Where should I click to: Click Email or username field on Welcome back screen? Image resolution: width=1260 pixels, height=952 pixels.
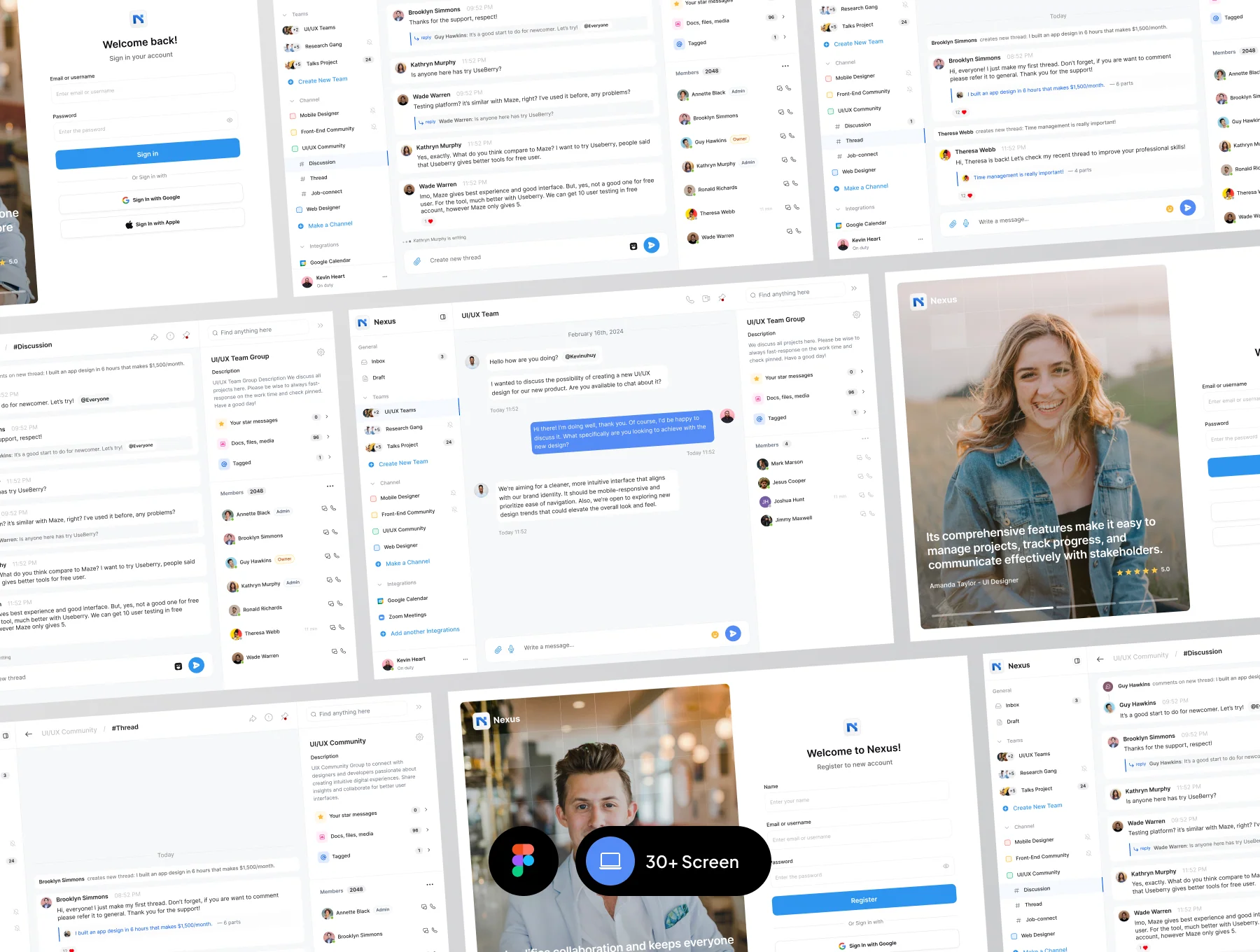[x=143, y=90]
